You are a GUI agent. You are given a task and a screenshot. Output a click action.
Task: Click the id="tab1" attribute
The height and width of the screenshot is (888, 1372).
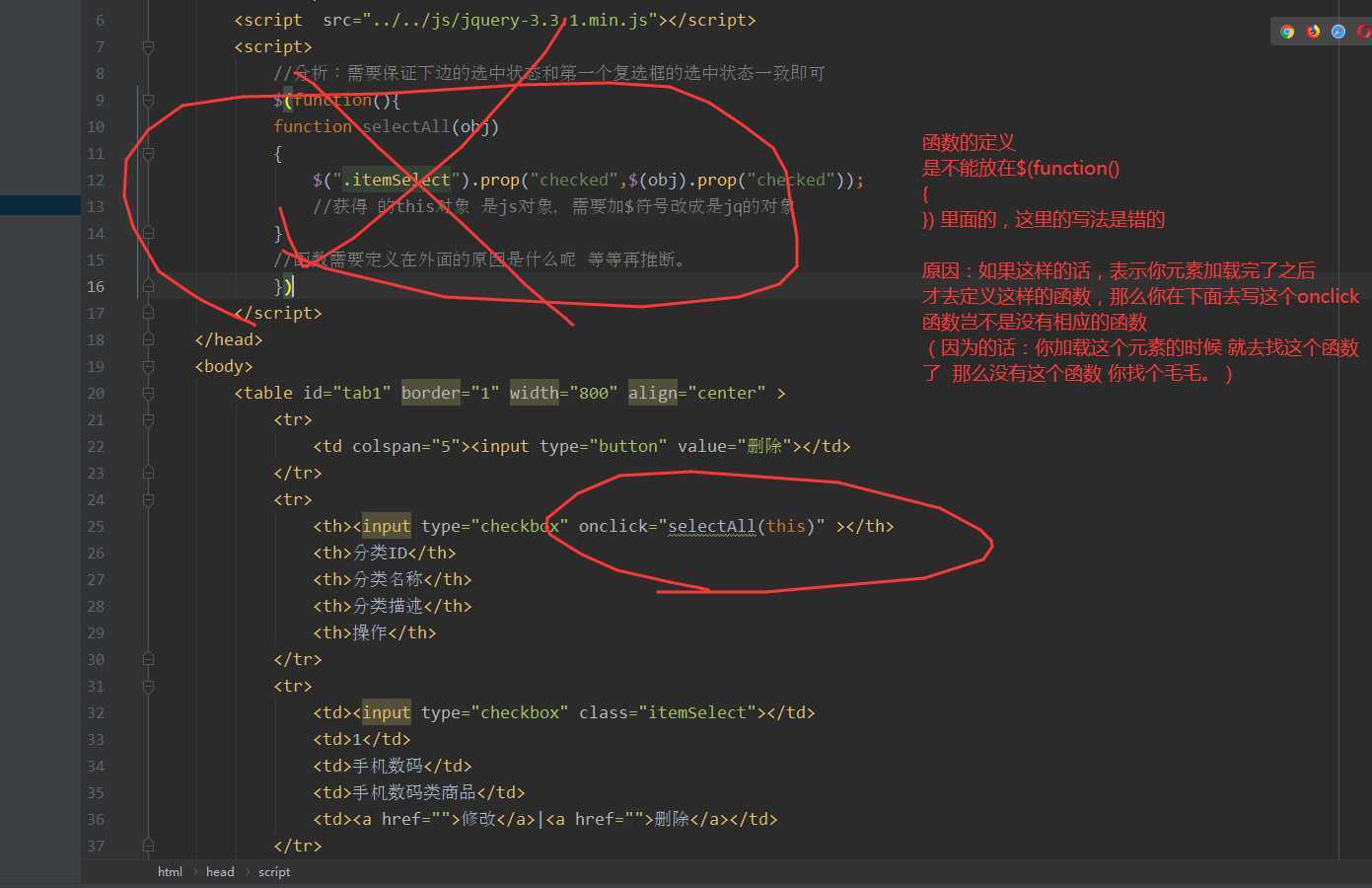(x=347, y=393)
